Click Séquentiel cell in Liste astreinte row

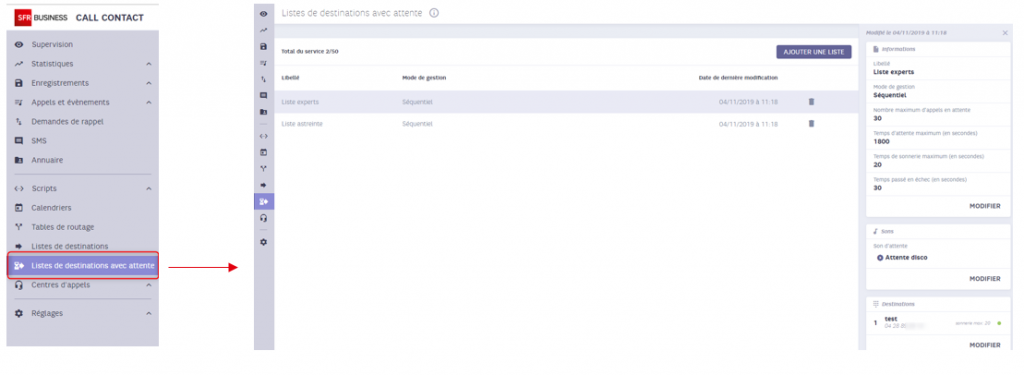(x=417, y=123)
